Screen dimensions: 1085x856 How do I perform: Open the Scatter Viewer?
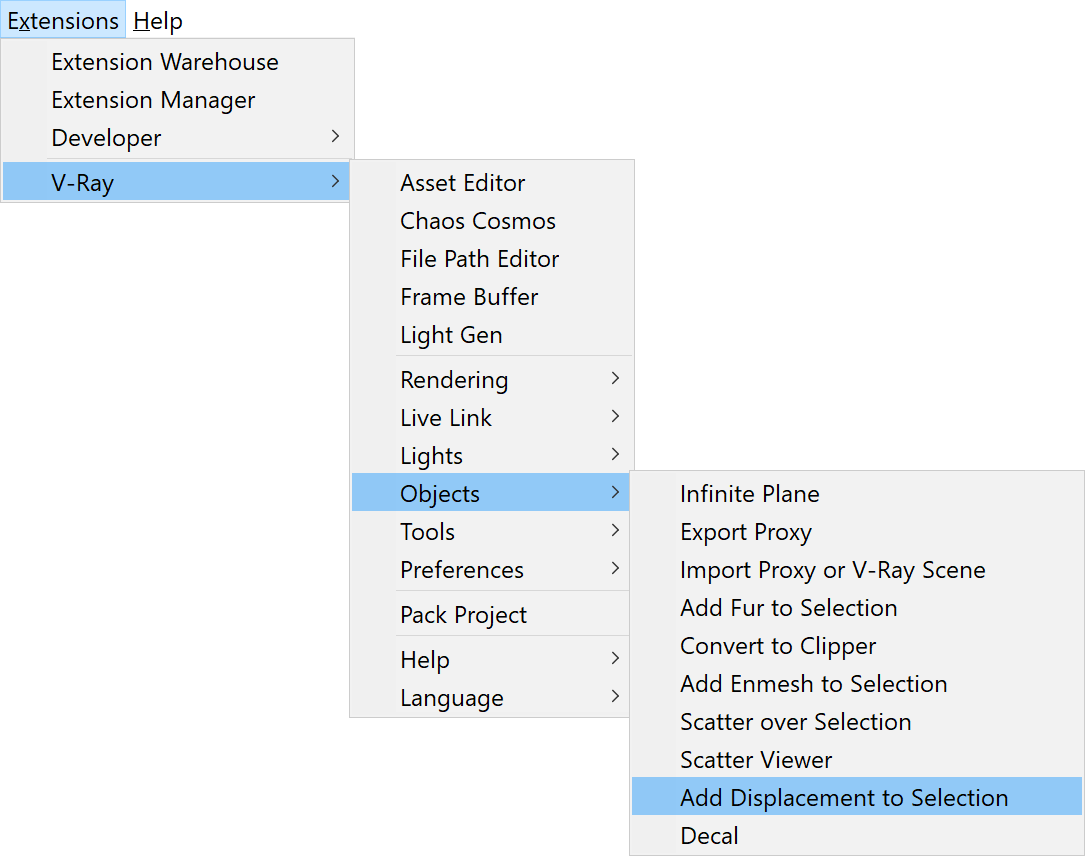[857, 761]
